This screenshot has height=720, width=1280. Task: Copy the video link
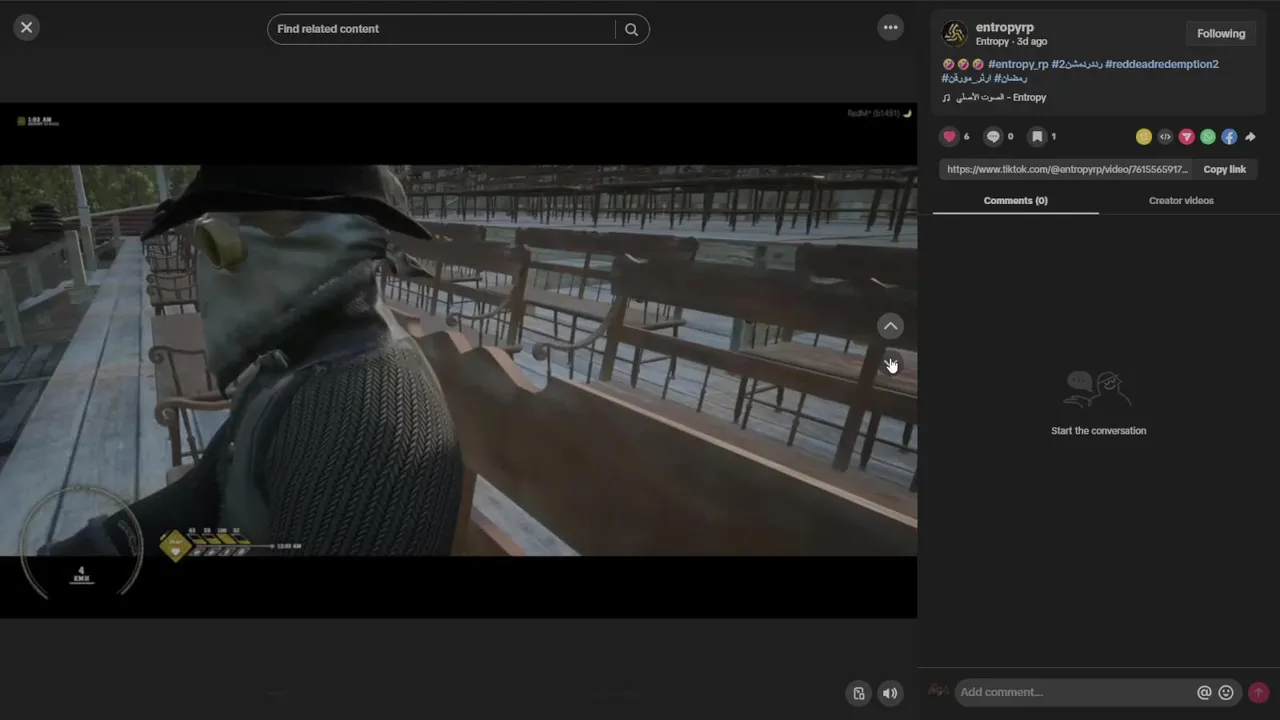point(1224,169)
